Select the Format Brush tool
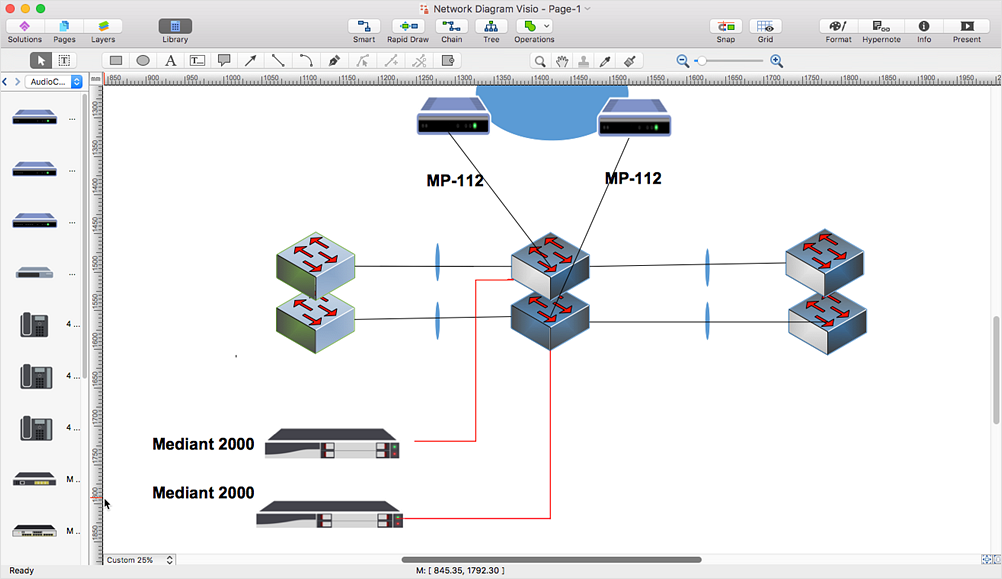This screenshot has width=1002, height=579. [629, 61]
